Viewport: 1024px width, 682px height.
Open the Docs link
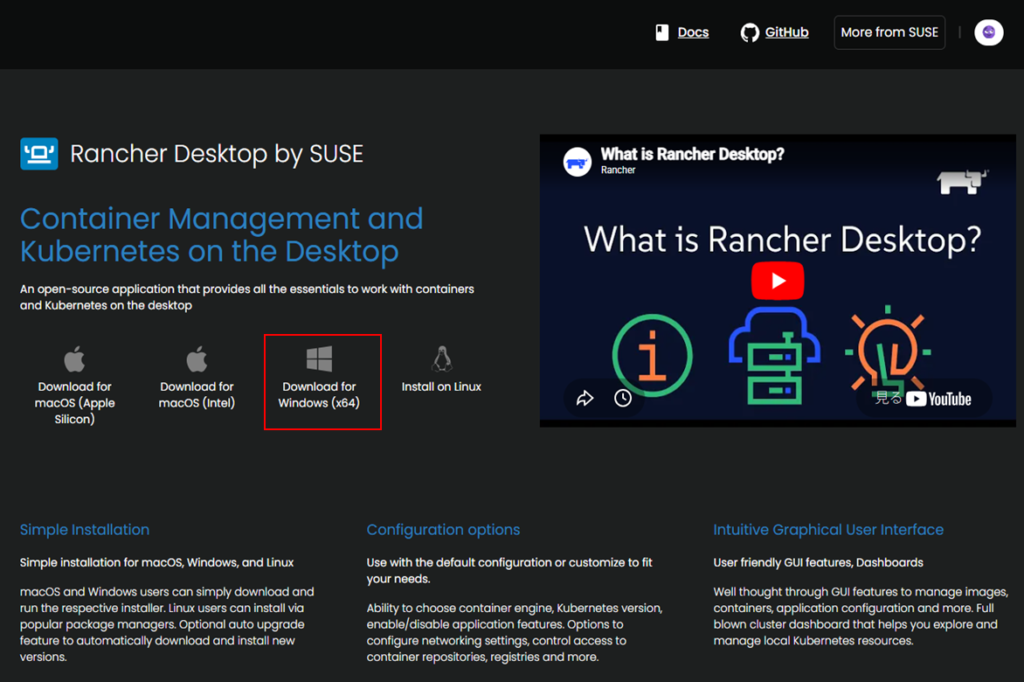pyautogui.click(x=693, y=33)
